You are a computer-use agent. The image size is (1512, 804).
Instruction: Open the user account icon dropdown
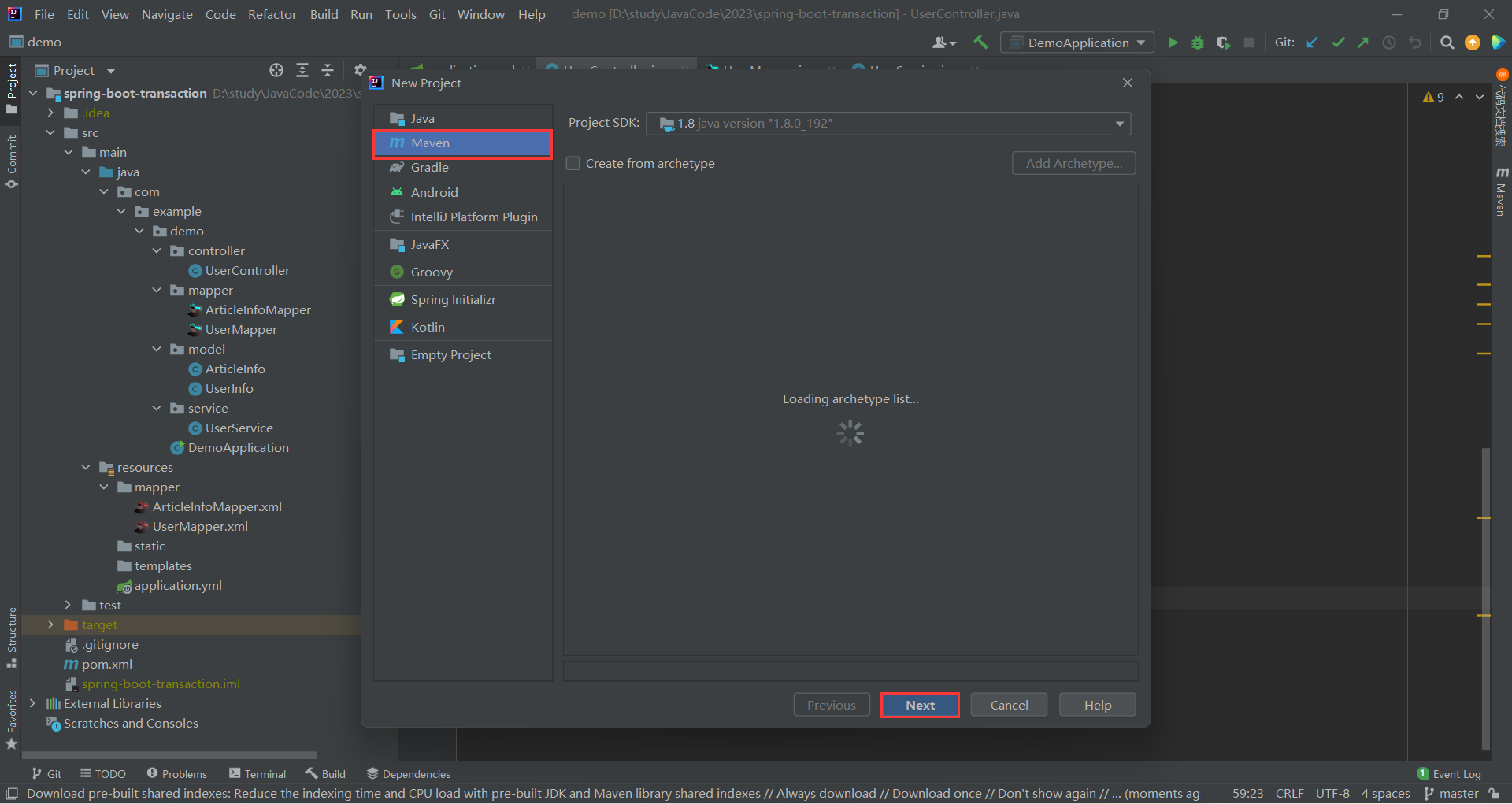pos(944,43)
